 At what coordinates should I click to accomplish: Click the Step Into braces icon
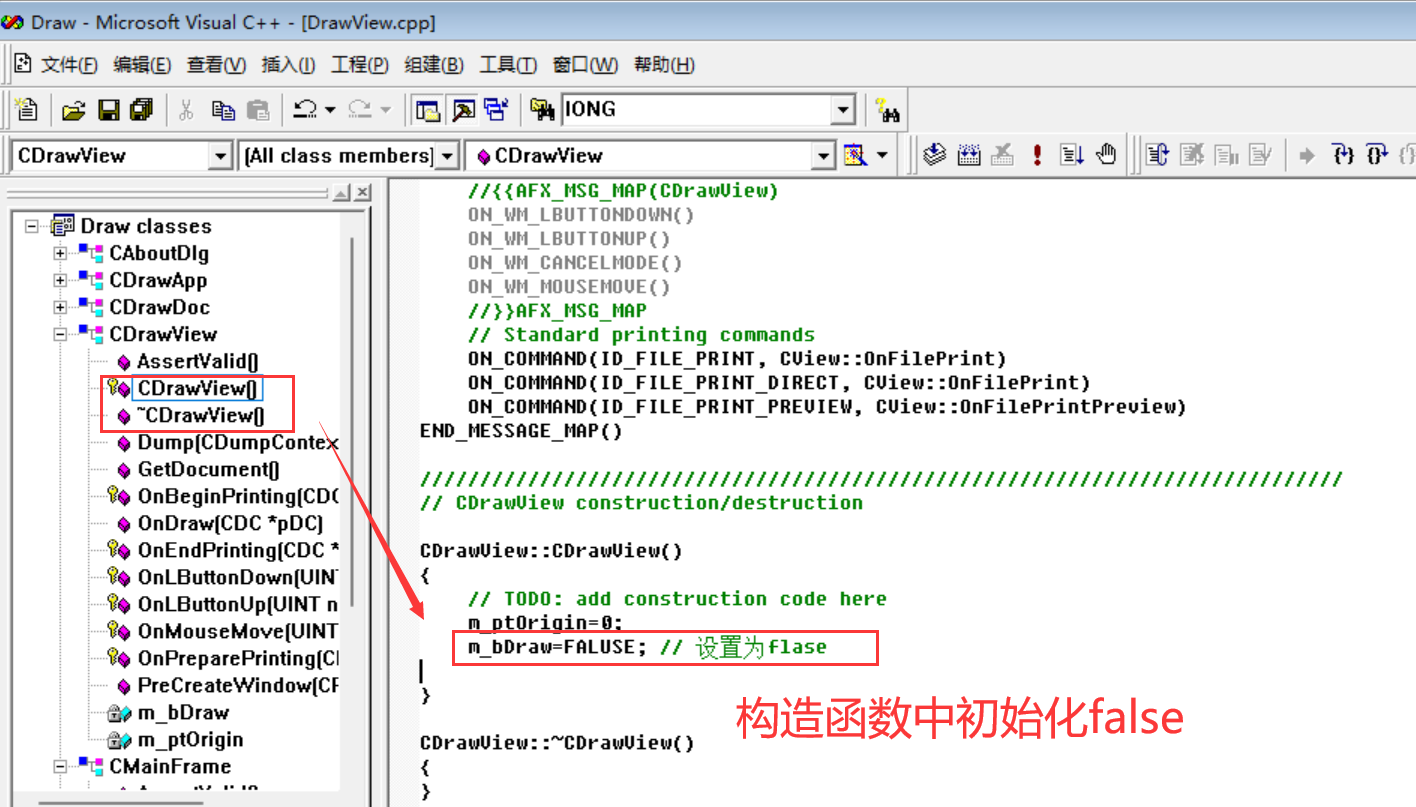coord(1343,155)
